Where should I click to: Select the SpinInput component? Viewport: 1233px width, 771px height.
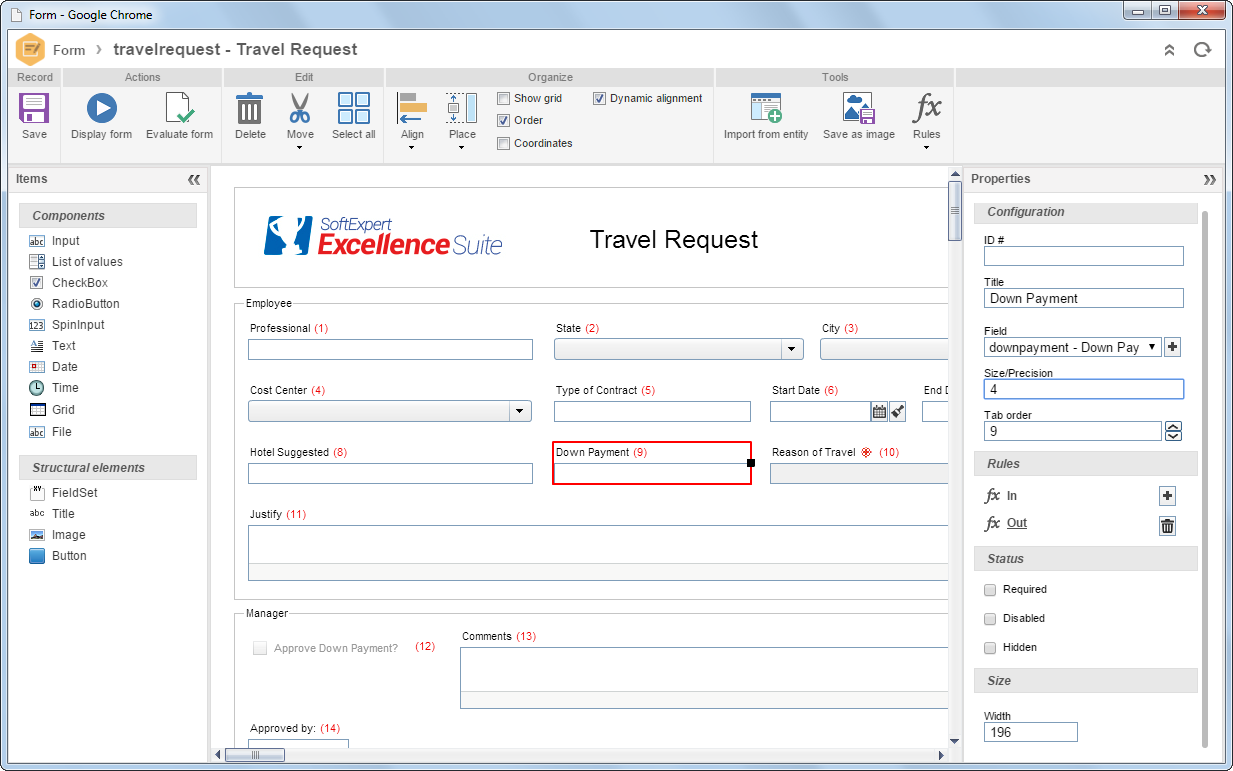pyautogui.click(x=78, y=325)
